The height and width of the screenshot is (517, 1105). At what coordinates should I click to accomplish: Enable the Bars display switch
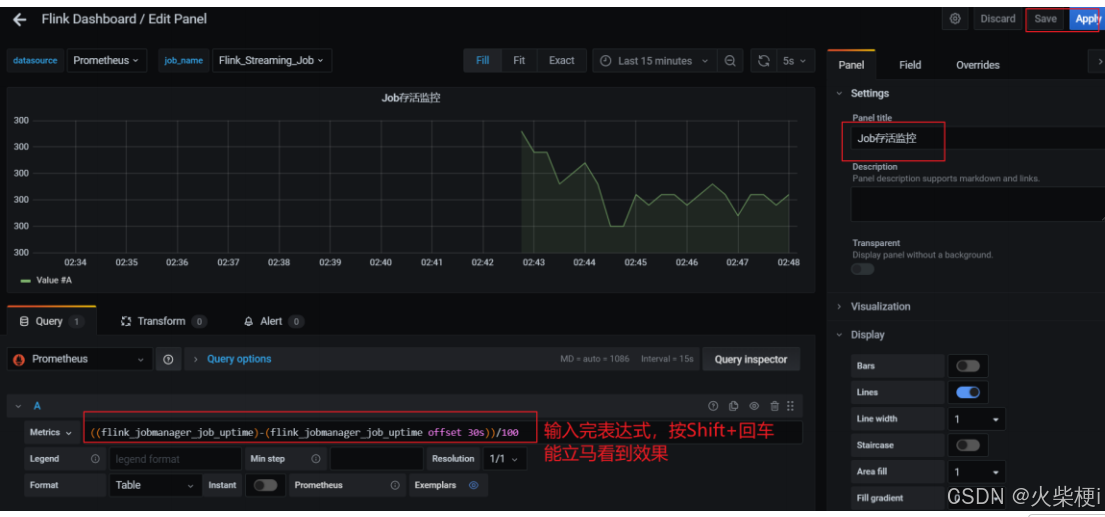click(x=968, y=366)
